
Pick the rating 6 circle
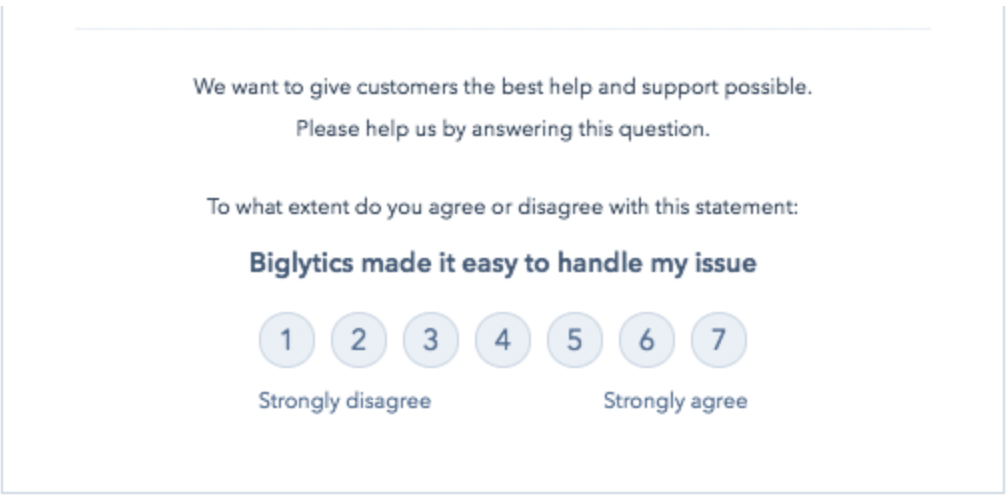pos(647,340)
